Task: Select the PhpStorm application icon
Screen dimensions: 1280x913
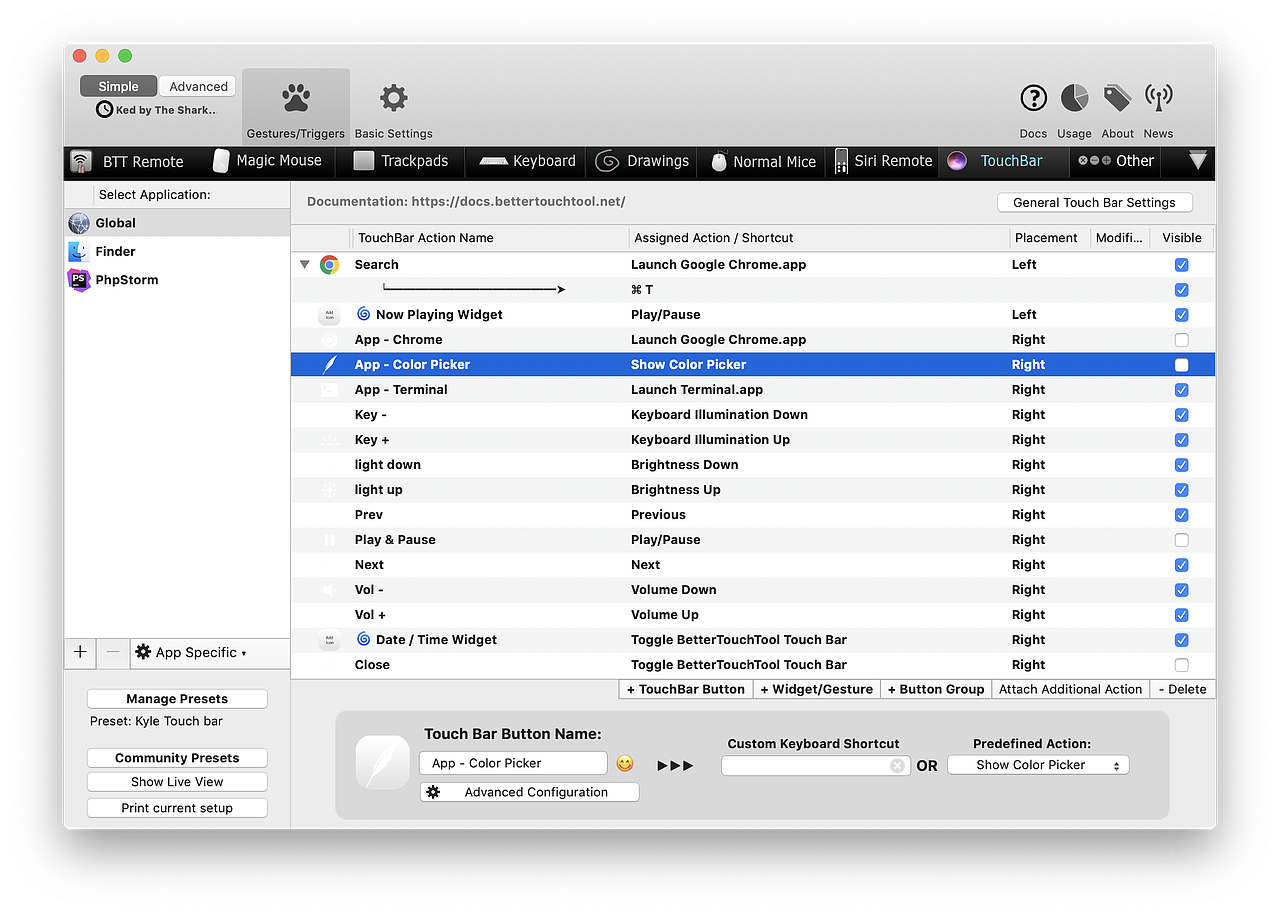Action: 79,280
